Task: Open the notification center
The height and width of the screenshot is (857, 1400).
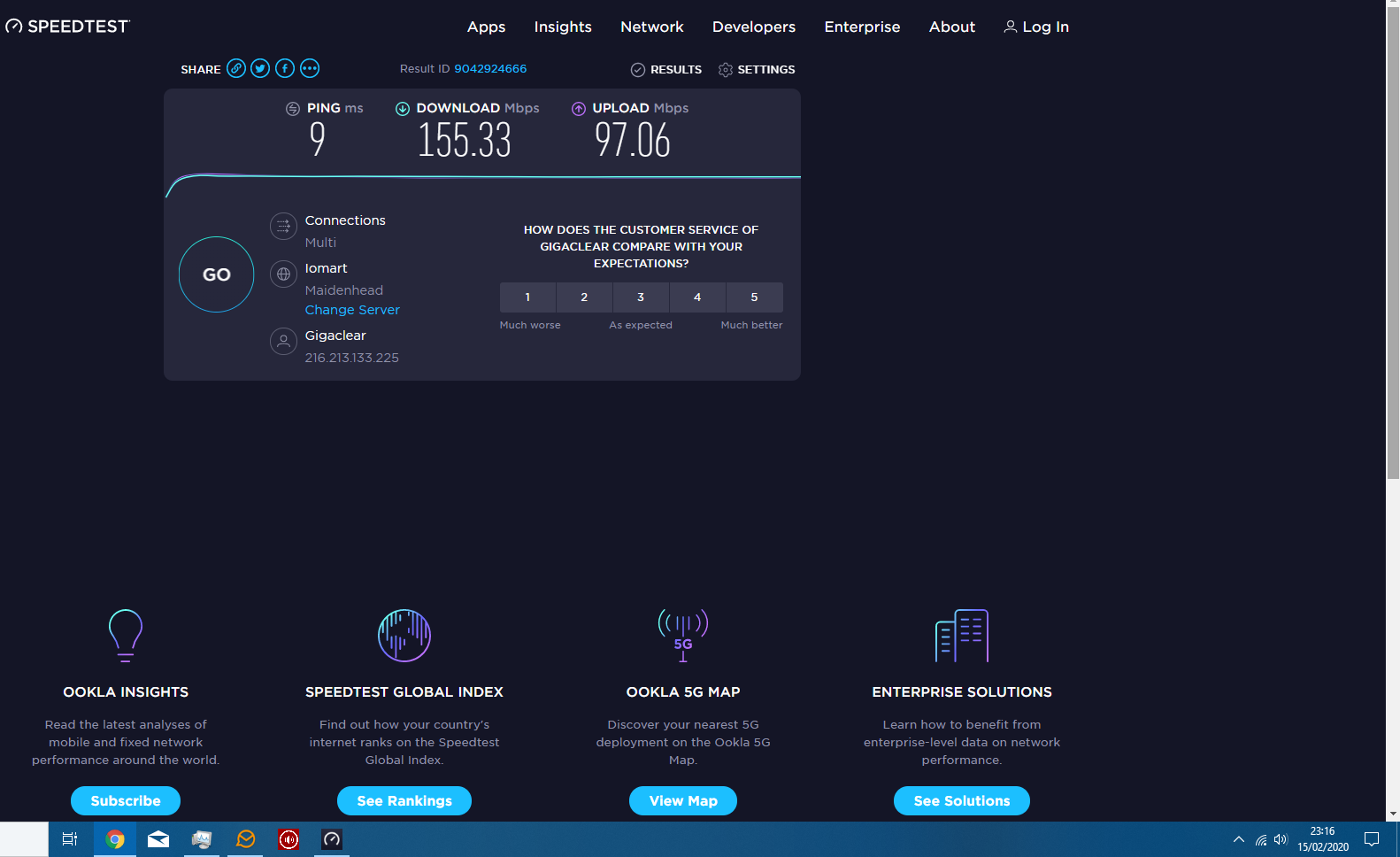Action: click(x=1372, y=839)
